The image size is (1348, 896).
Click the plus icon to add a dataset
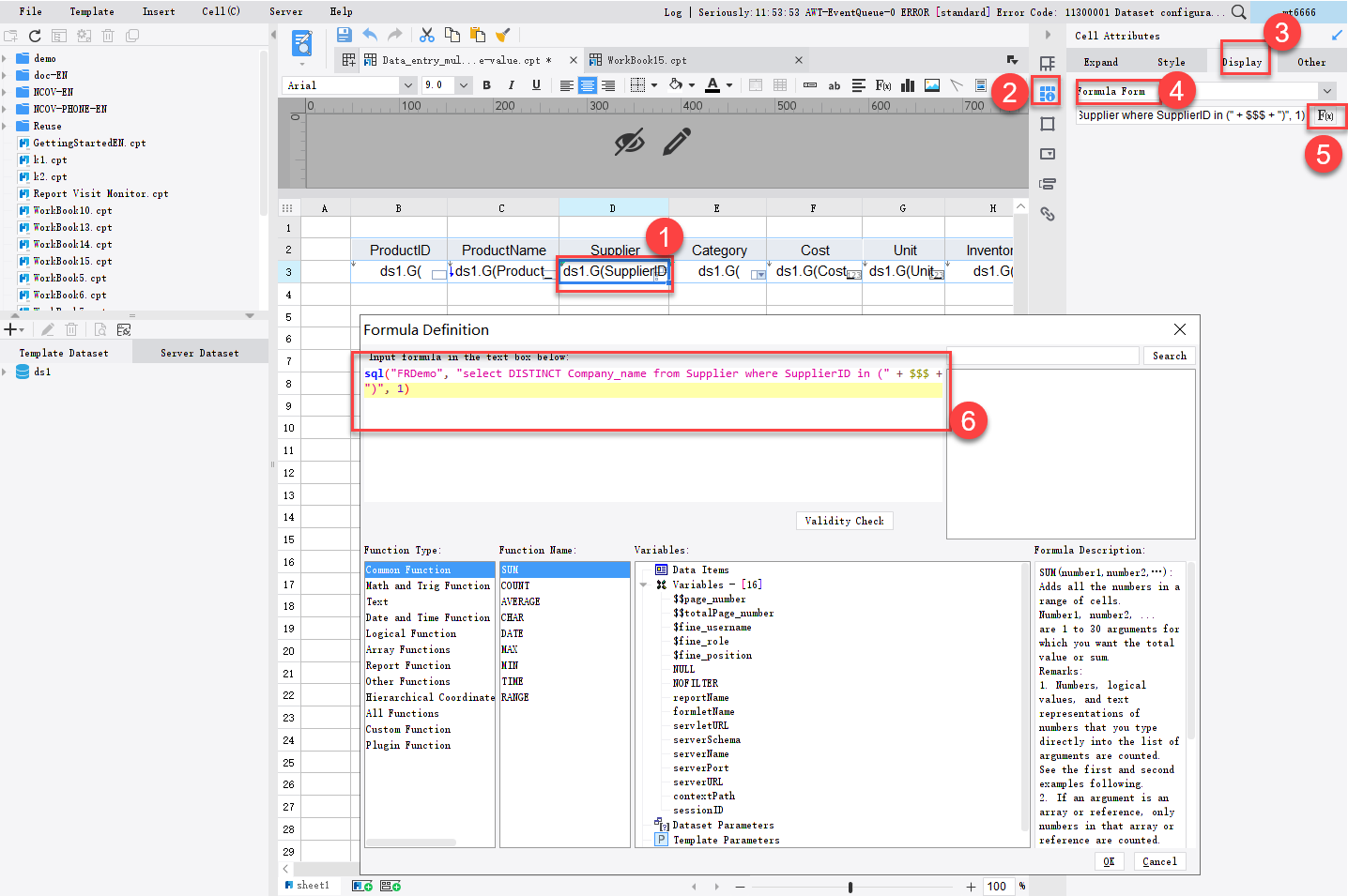10,329
